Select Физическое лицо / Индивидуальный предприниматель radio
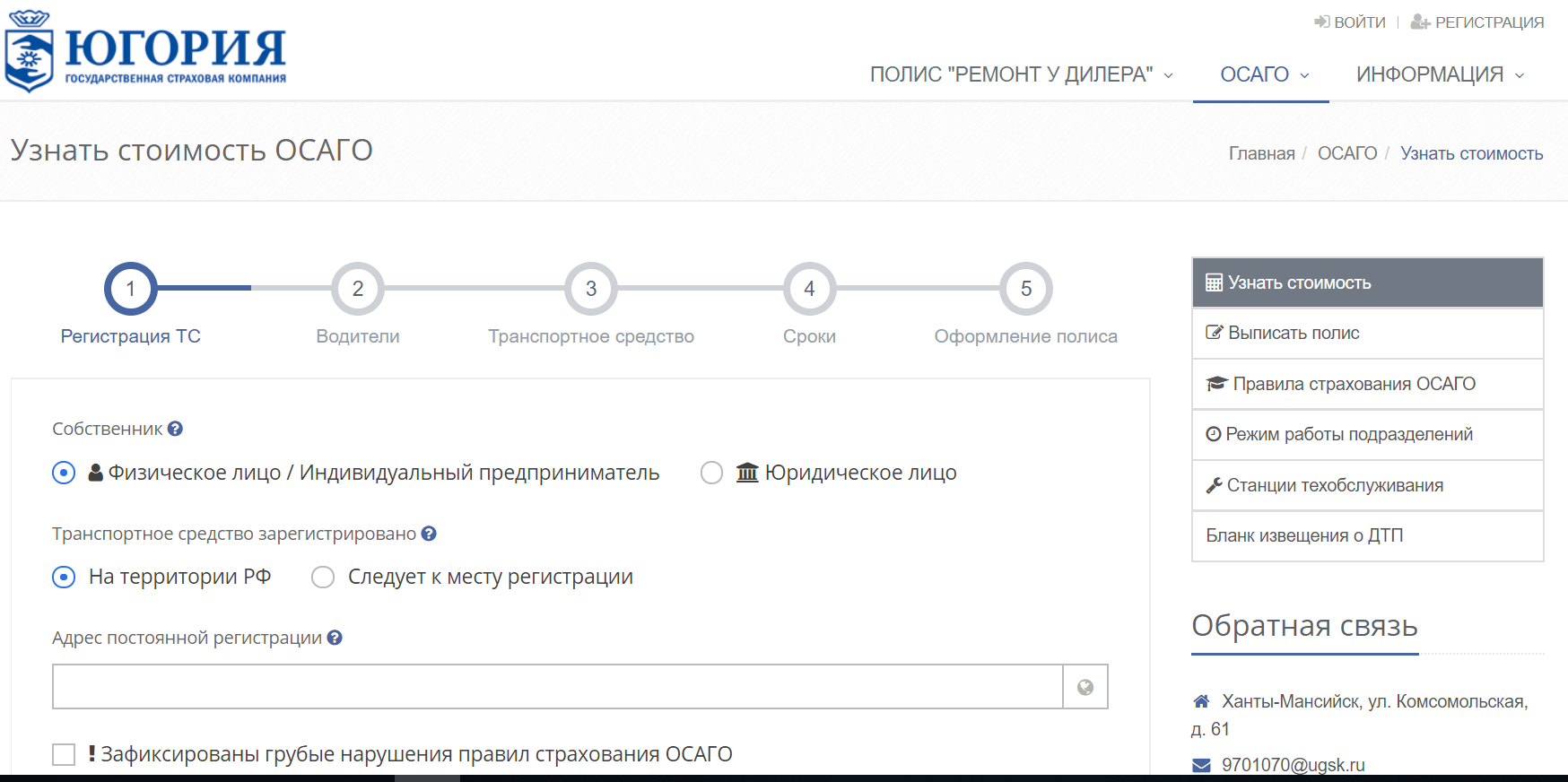The height and width of the screenshot is (782, 1568). (x=64, y=473)
